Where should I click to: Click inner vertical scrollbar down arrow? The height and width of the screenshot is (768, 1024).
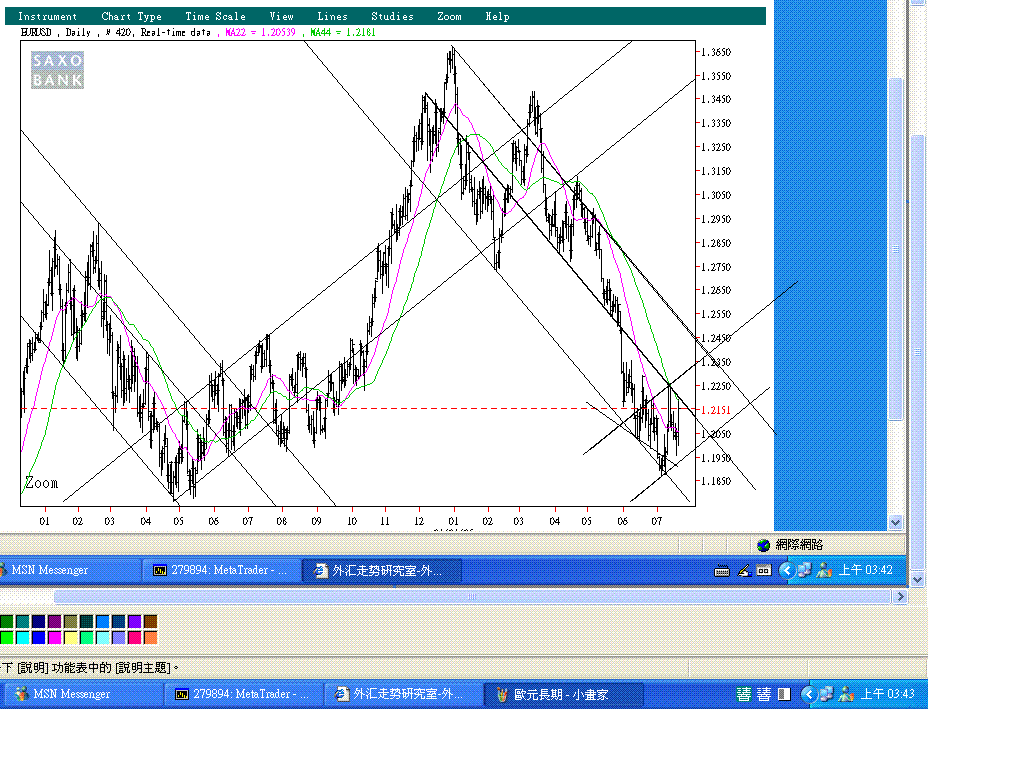click(x=895, y=522)
